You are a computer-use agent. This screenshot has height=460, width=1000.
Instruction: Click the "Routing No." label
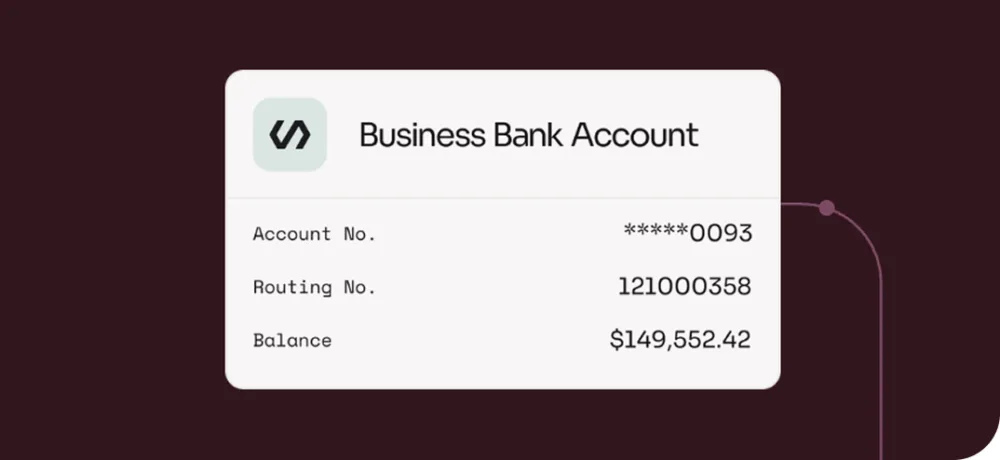pos(314,287)
